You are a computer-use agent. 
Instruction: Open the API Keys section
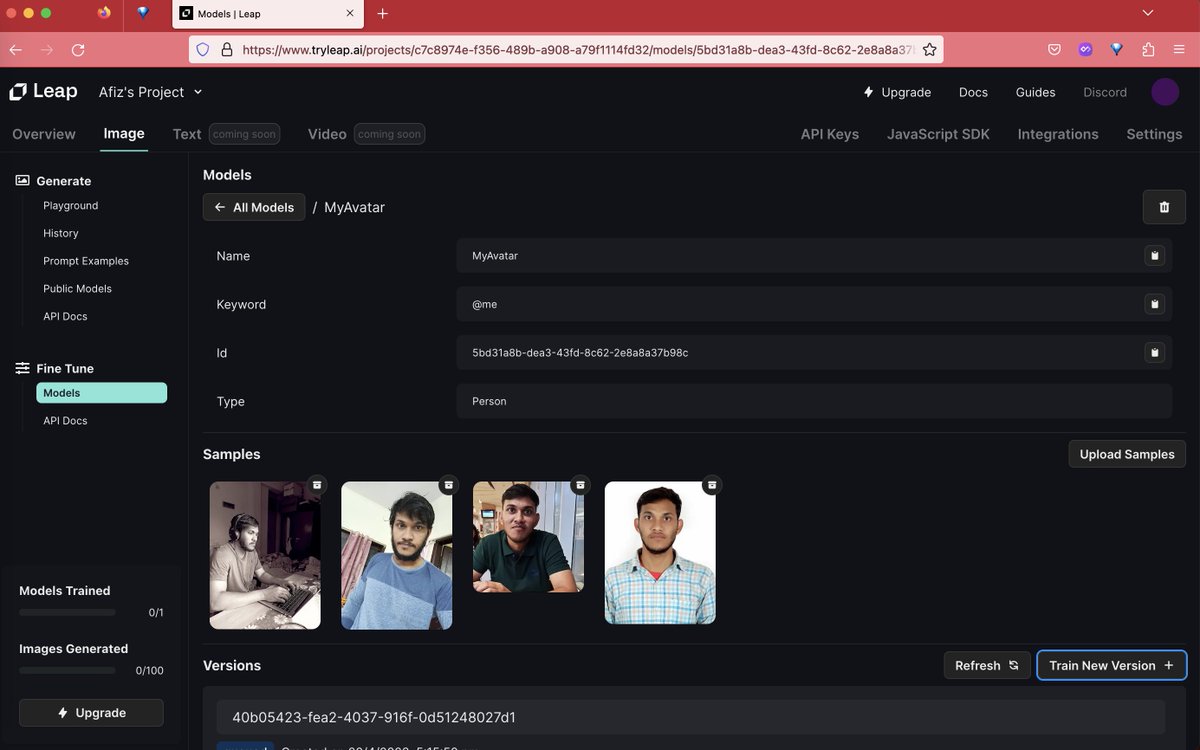tap(829, 133)
